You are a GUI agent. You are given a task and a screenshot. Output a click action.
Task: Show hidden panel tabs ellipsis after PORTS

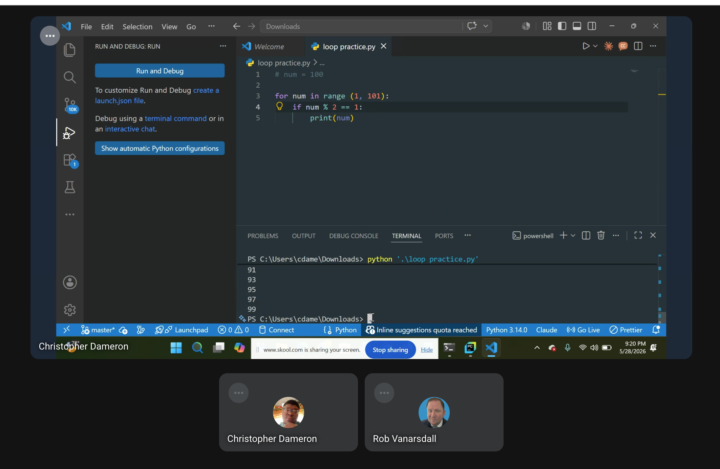point(467,236)
